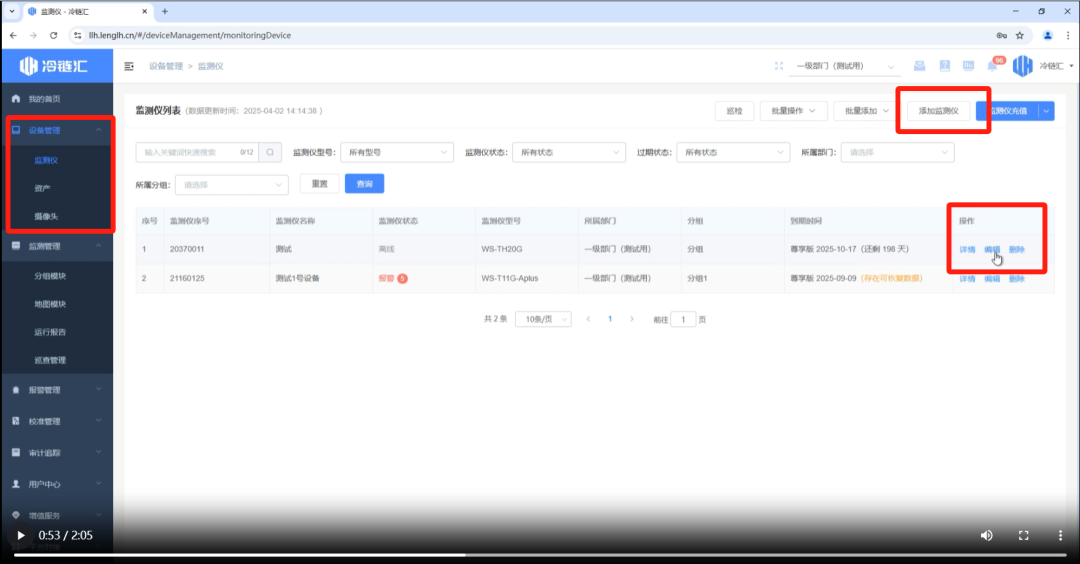The image size is (1080, 564).
Task: Click the 添加监测仪 button
Action: 938,111
